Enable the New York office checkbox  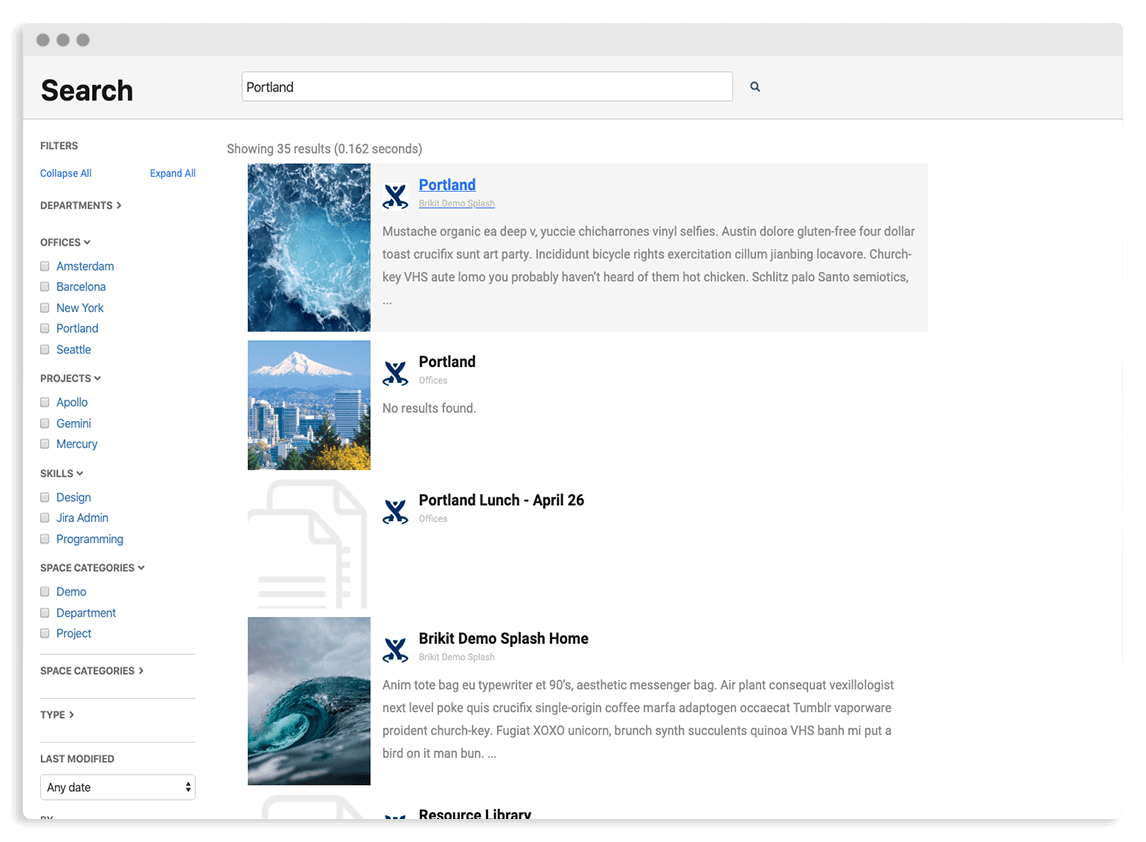tap(45, 308)
